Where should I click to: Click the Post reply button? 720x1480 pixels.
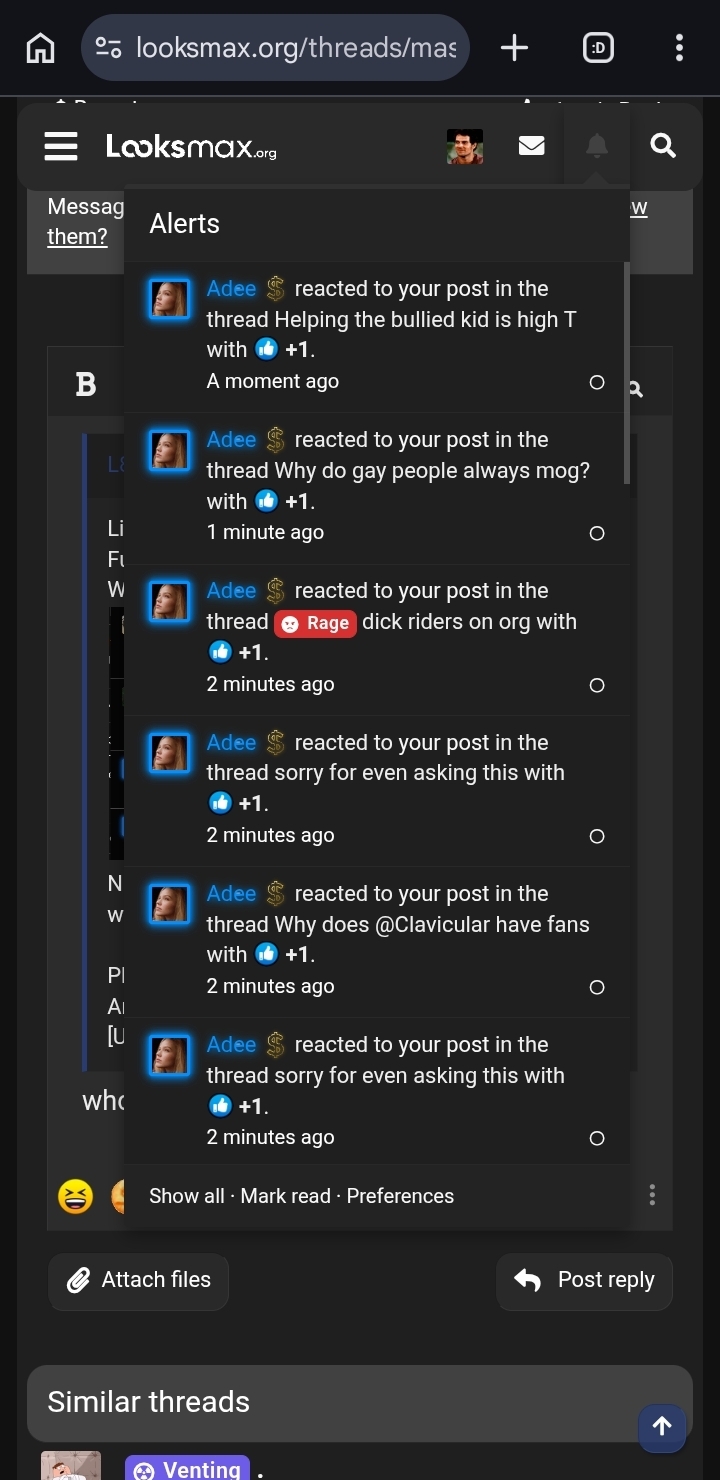point(584,1281)
